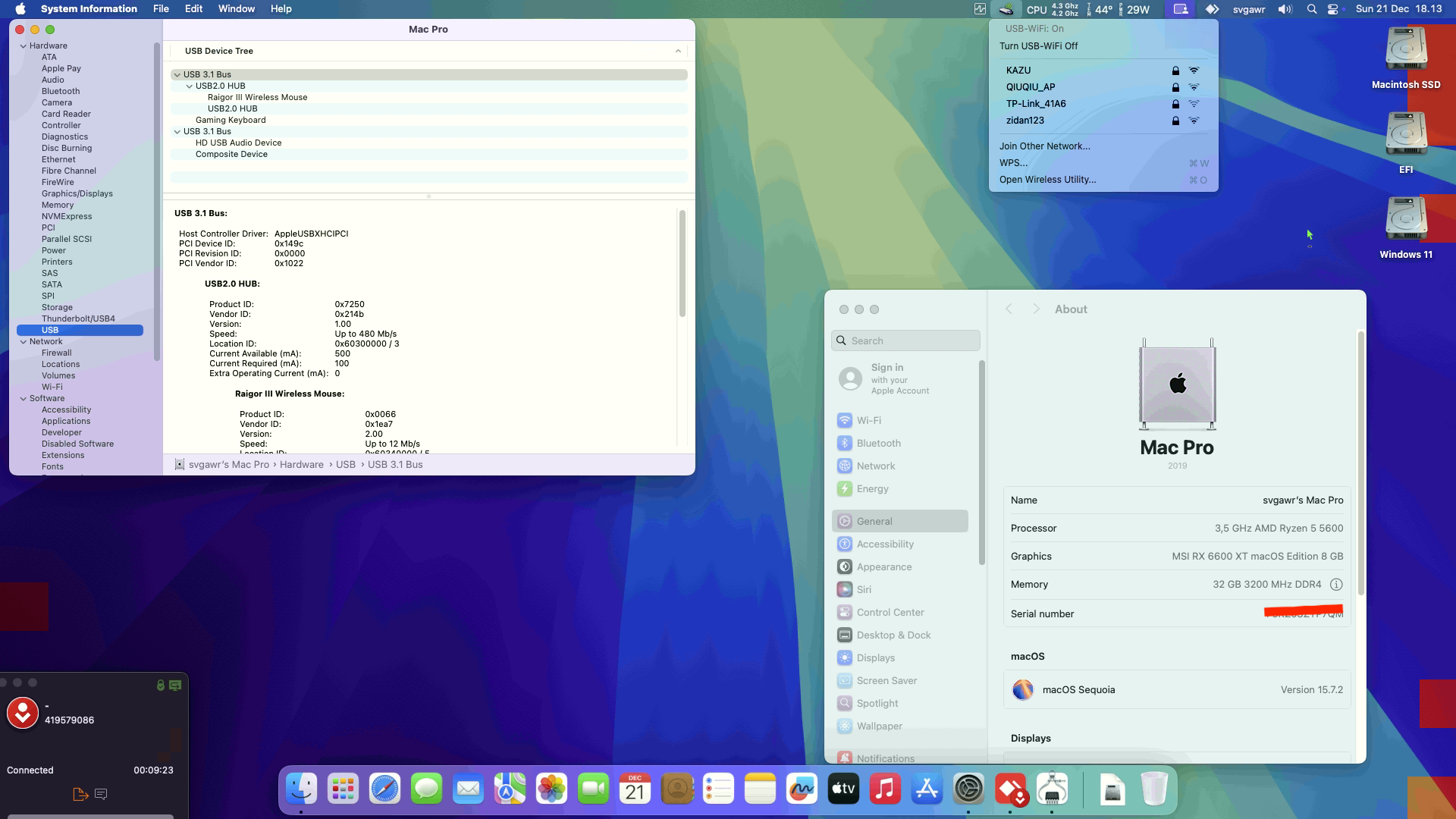Open Contacts app in Dock

click(x=676, y=789)
